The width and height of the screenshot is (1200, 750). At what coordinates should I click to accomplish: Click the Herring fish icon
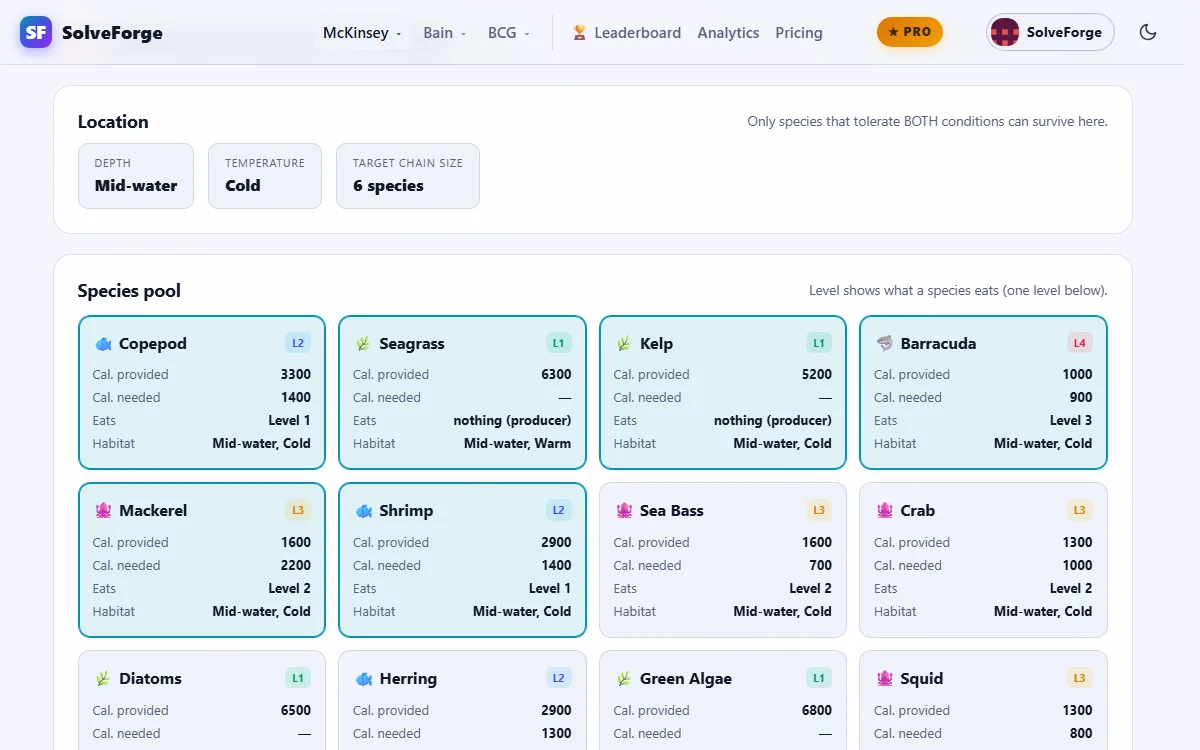pyautogui.click(x=363, y=678)
